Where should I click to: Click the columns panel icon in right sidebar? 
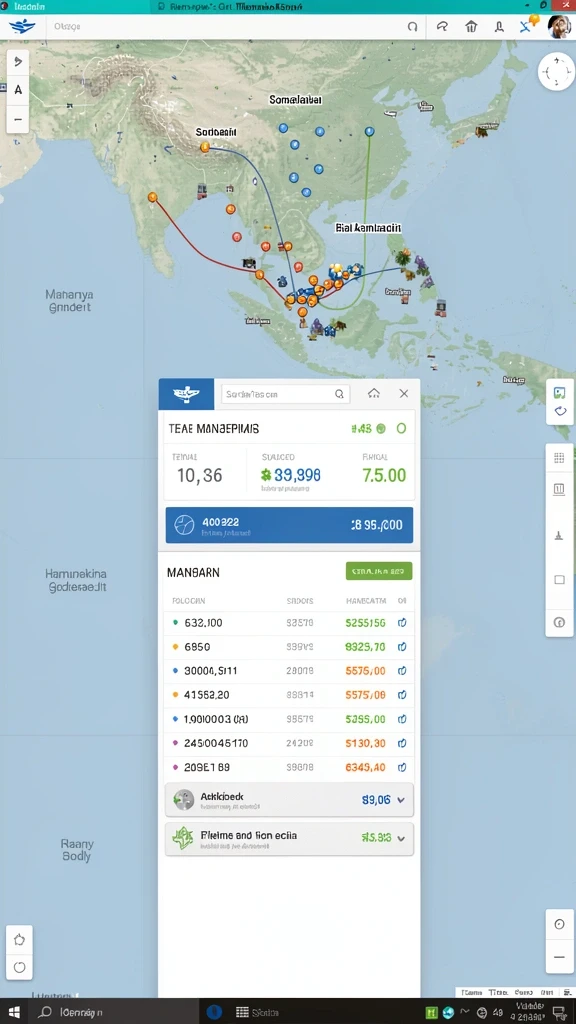pos(559,488)
